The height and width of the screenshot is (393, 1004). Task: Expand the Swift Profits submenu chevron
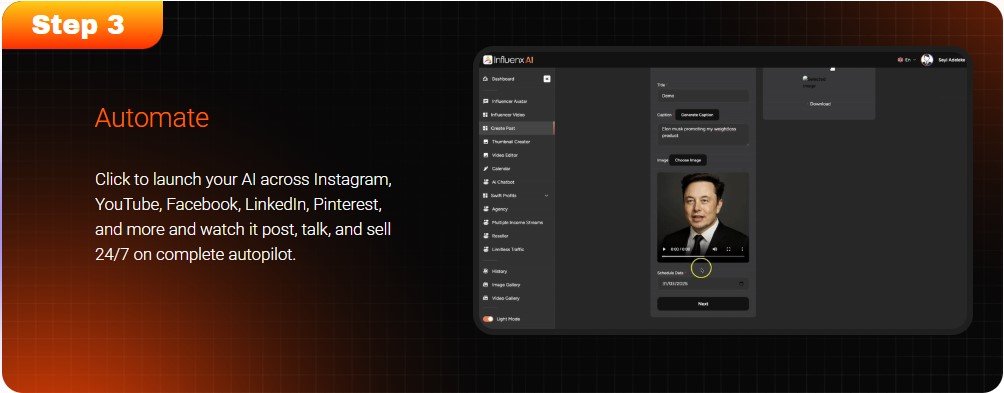point(546,195)
